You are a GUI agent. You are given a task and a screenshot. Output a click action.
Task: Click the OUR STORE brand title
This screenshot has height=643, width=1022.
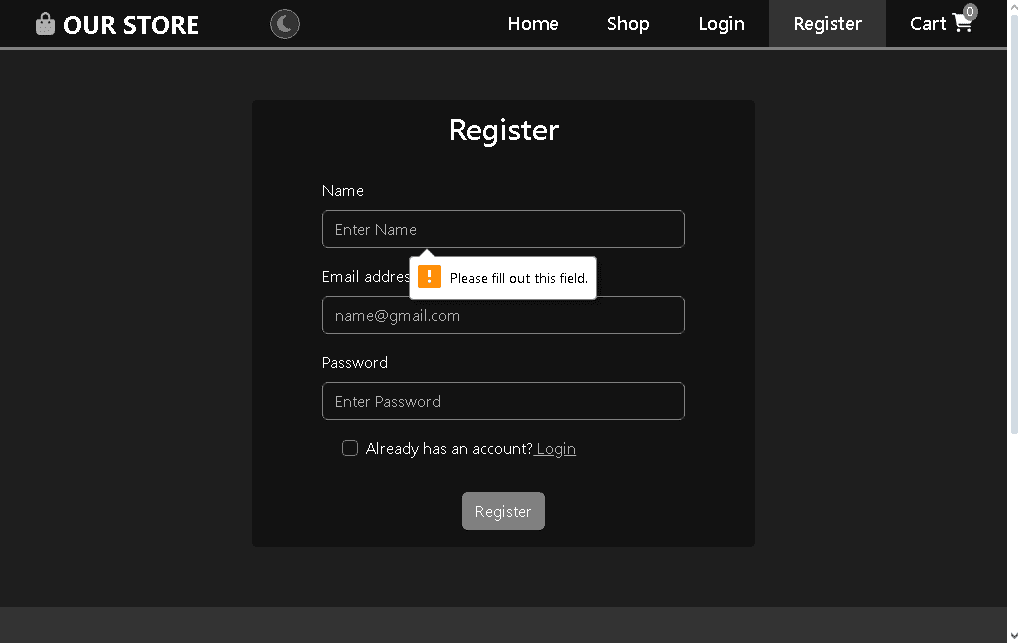click(x=131, y=25)
